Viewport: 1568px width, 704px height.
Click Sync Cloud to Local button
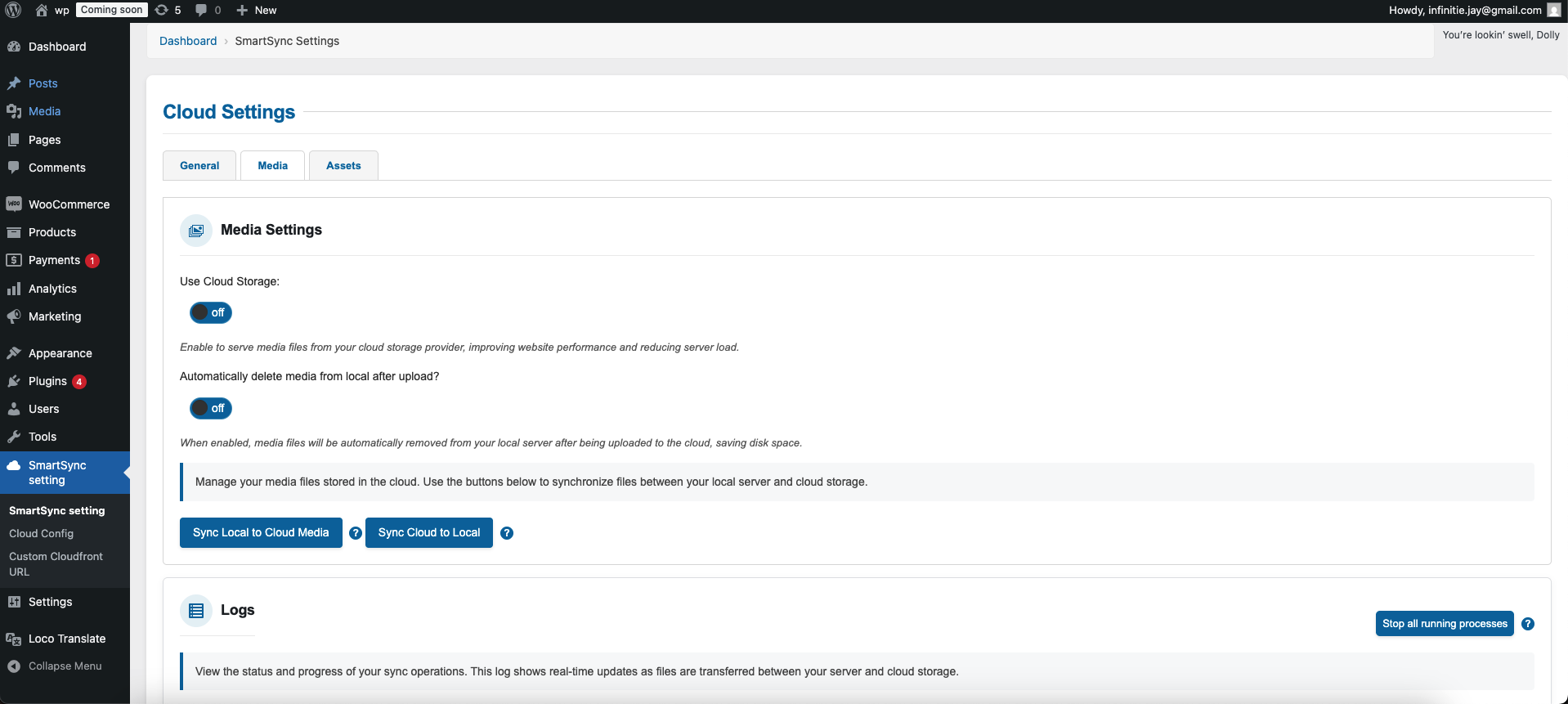tap(429, 532)
